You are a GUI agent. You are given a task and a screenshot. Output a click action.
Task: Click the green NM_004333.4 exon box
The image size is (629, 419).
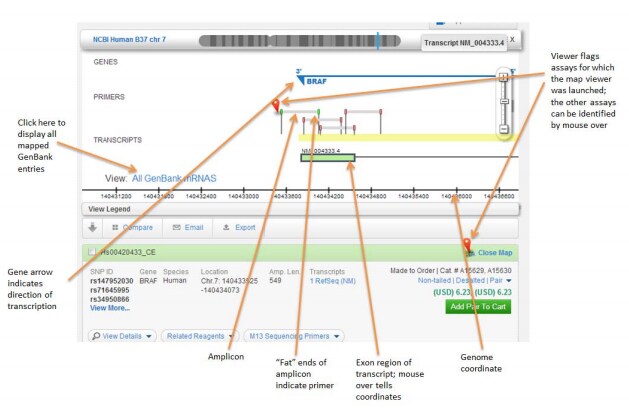click(x=328, y=158)
